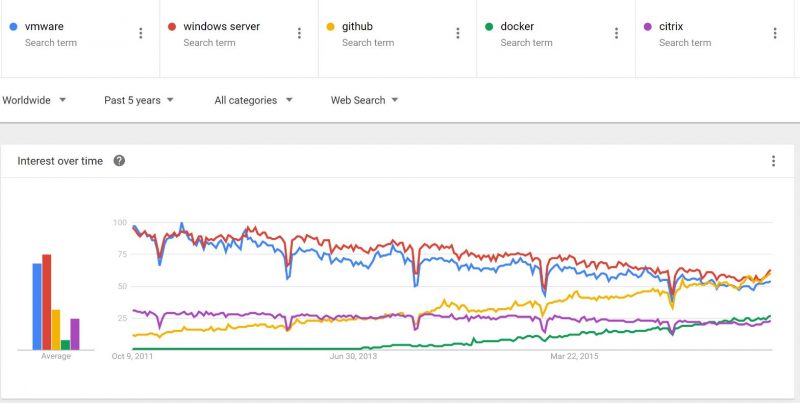Click the red average bar in the chart
The height and width of the screenshot is (403, 800).
pos(46,302)
